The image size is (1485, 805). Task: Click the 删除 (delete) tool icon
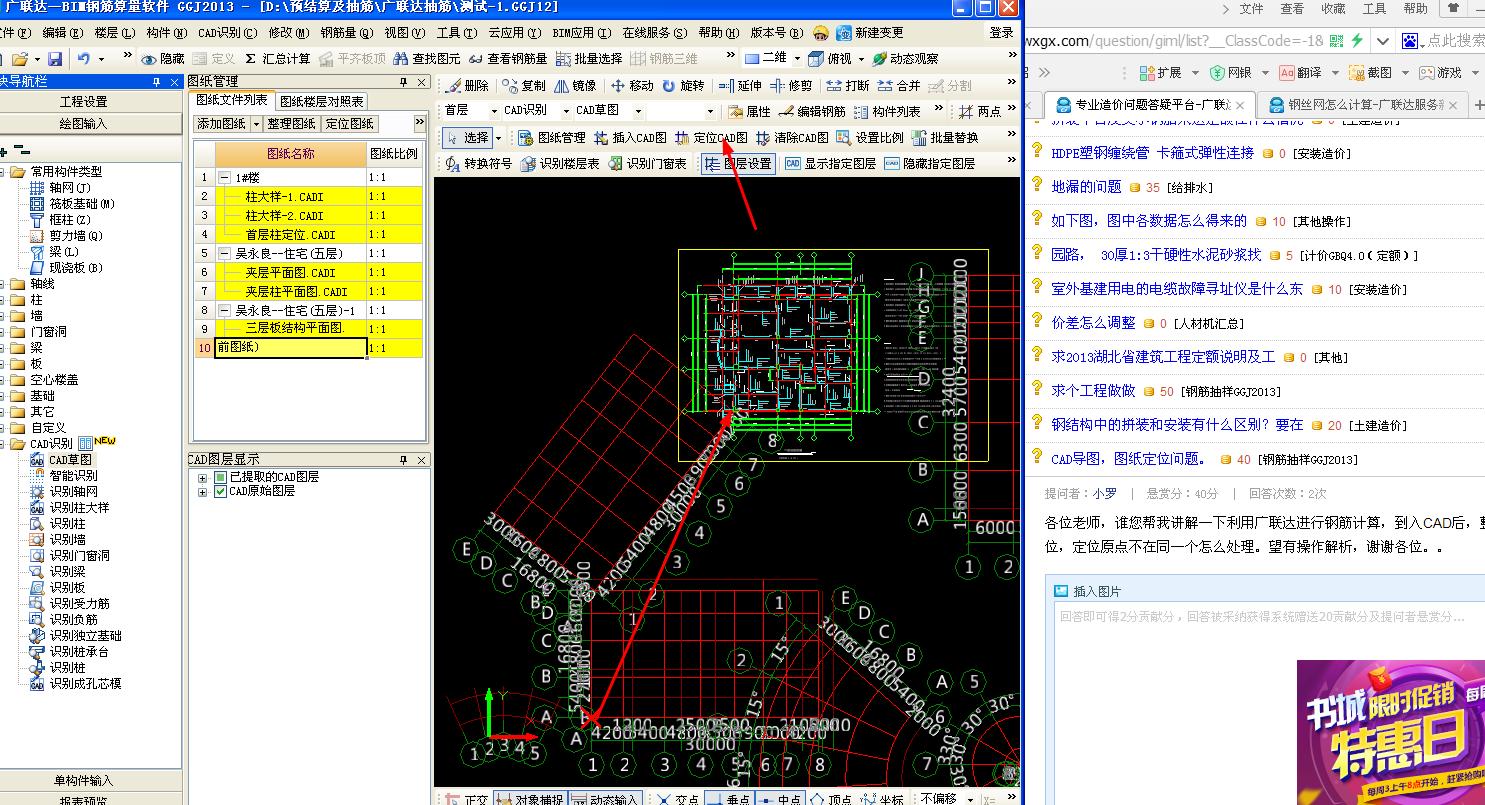coord(468,86)
